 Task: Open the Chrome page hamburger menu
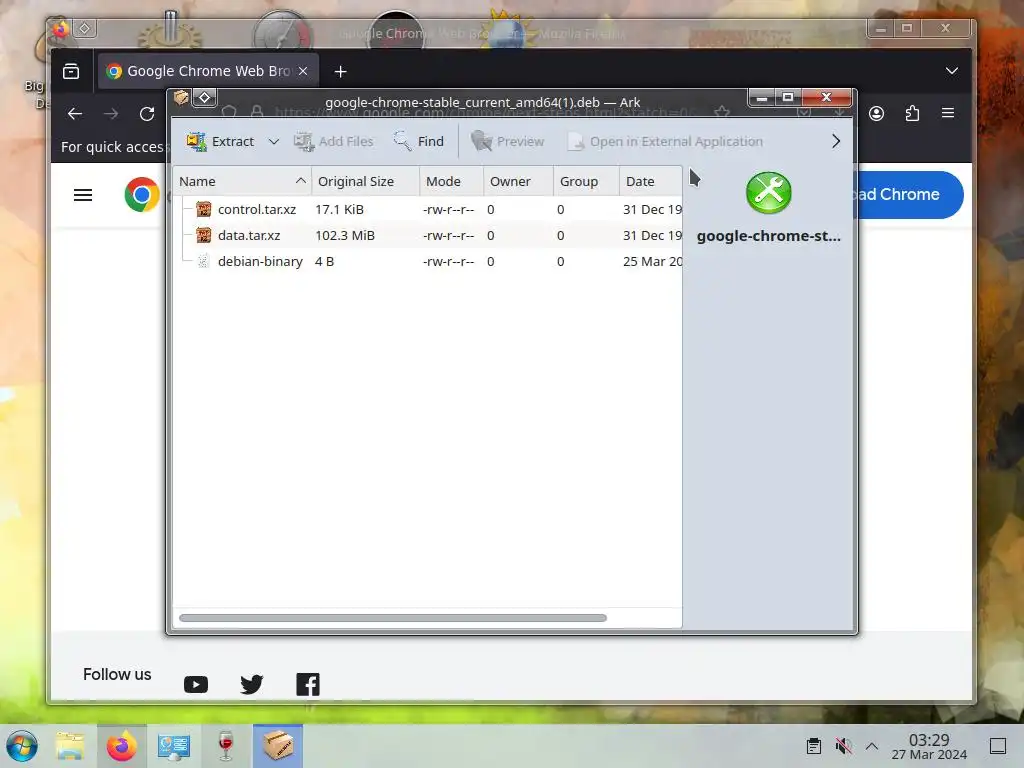coord(83,195)
